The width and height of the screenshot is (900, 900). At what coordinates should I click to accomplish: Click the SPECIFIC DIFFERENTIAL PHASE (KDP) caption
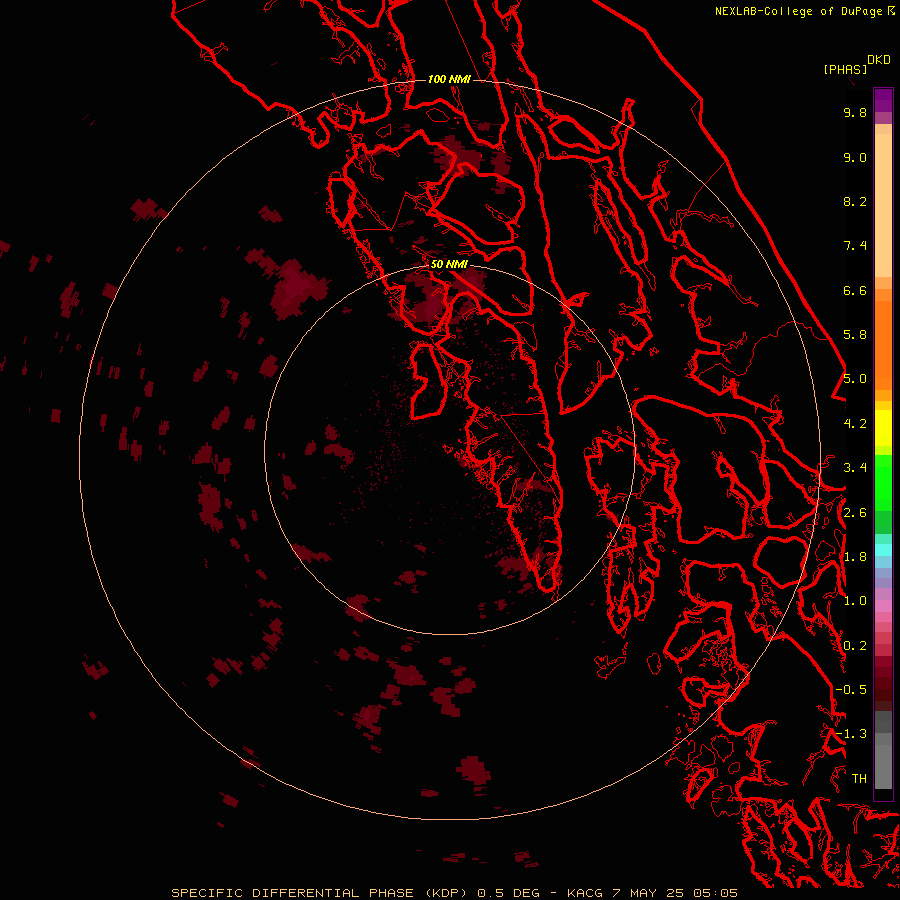320,893
